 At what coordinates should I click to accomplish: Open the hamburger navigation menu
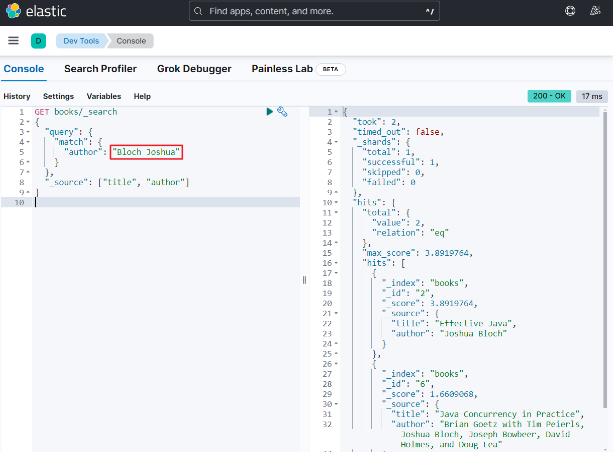[13, 41]
